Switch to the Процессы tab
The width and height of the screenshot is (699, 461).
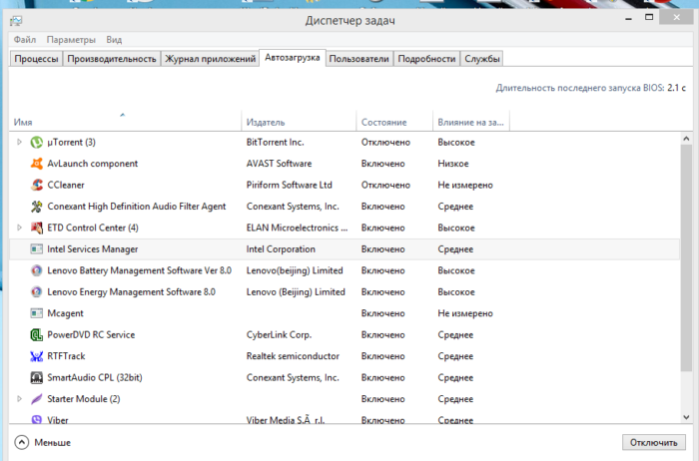pos(36,59)
